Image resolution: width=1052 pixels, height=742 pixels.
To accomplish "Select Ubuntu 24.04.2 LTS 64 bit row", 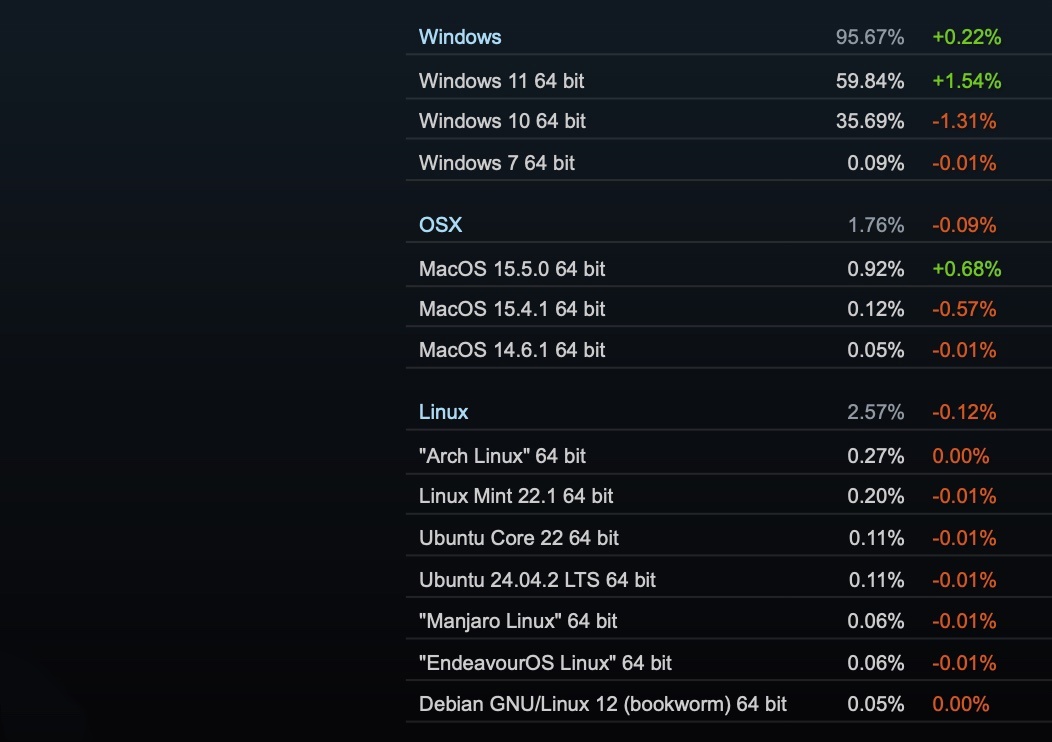I will (x=537, y=580).
